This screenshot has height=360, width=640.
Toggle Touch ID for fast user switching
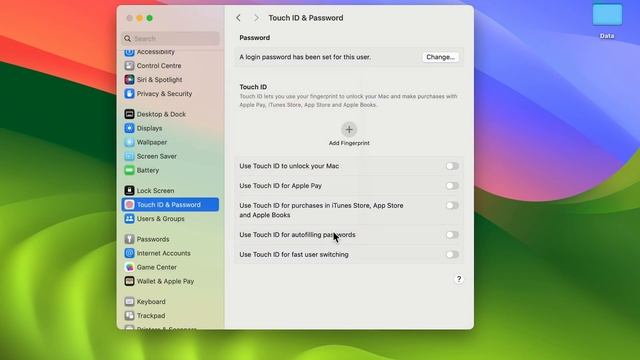point(452,254)
